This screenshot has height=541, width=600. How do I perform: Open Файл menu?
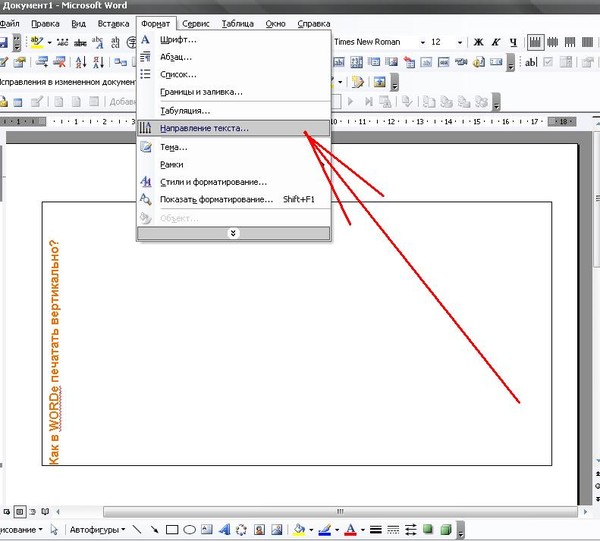pos(10,24)
